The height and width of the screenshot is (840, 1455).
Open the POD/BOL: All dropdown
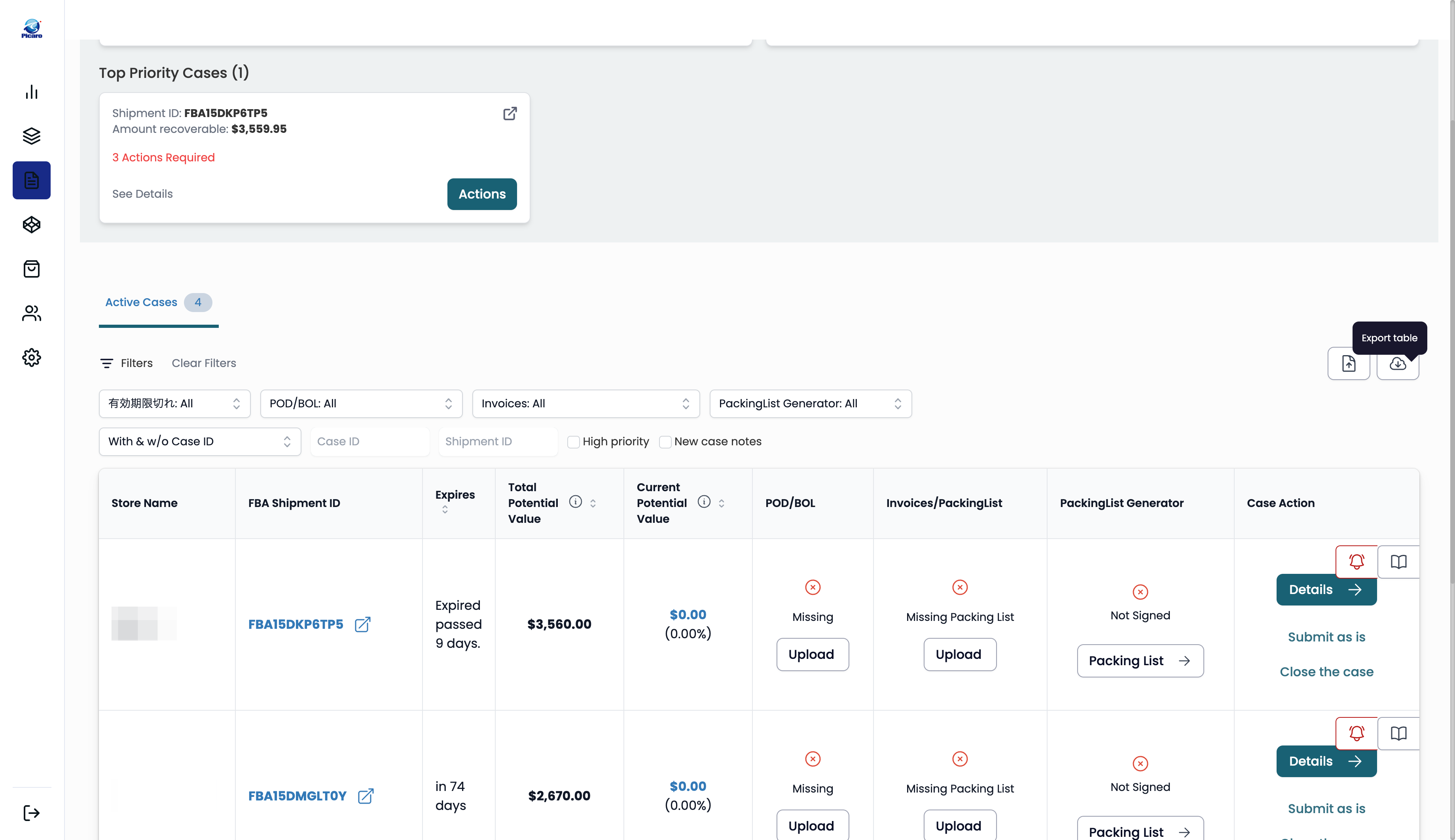361,404
